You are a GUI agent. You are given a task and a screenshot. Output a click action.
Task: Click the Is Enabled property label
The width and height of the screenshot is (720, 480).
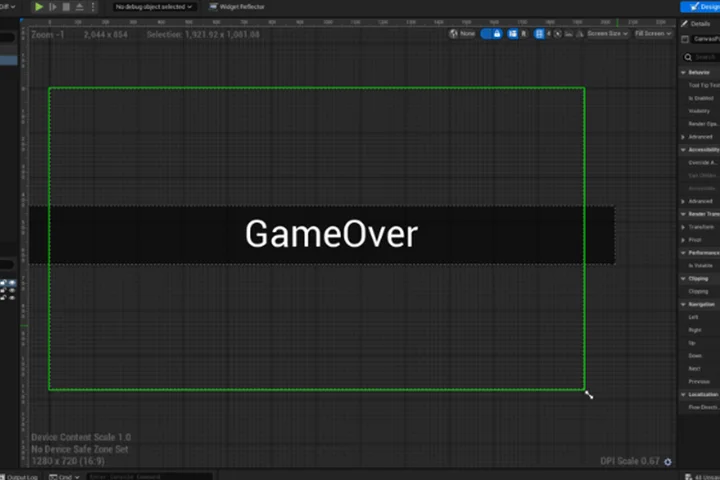click(x=701, y=98)
